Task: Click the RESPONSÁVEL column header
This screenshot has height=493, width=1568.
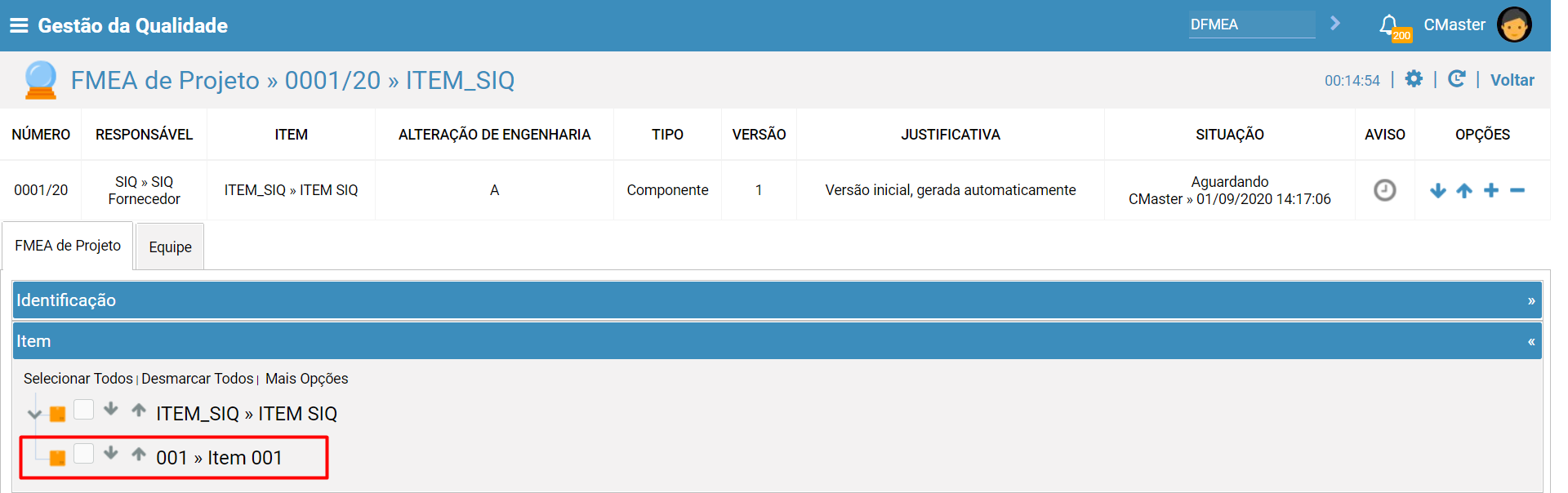Action: (144, 135)
